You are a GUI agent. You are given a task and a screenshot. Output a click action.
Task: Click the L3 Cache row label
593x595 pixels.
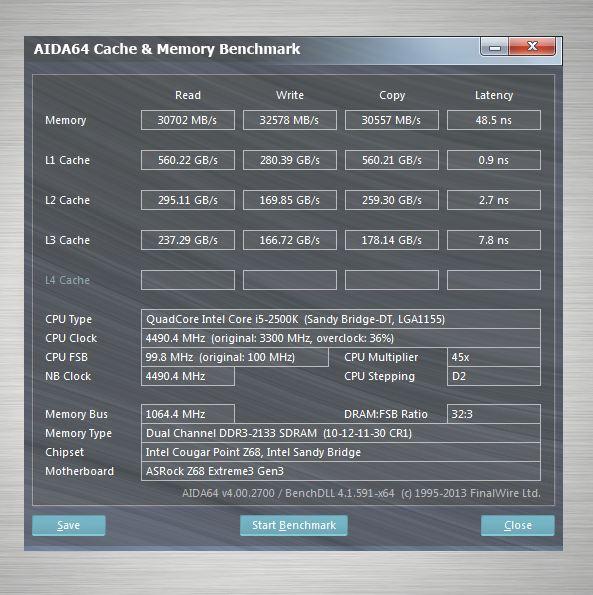click(68, 240)
